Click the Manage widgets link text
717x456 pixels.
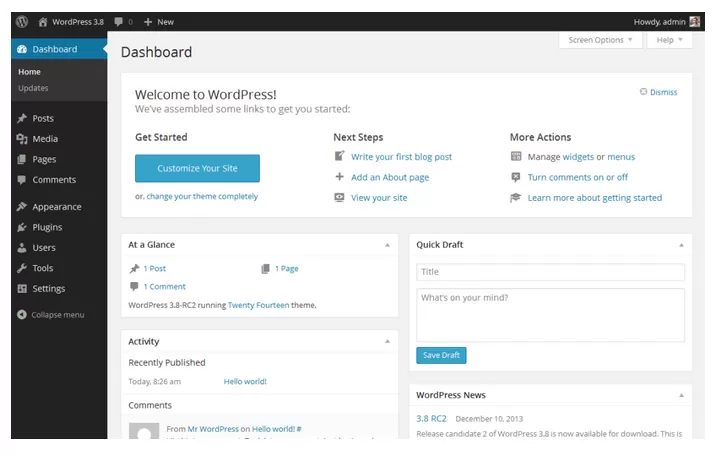point(578,157)
